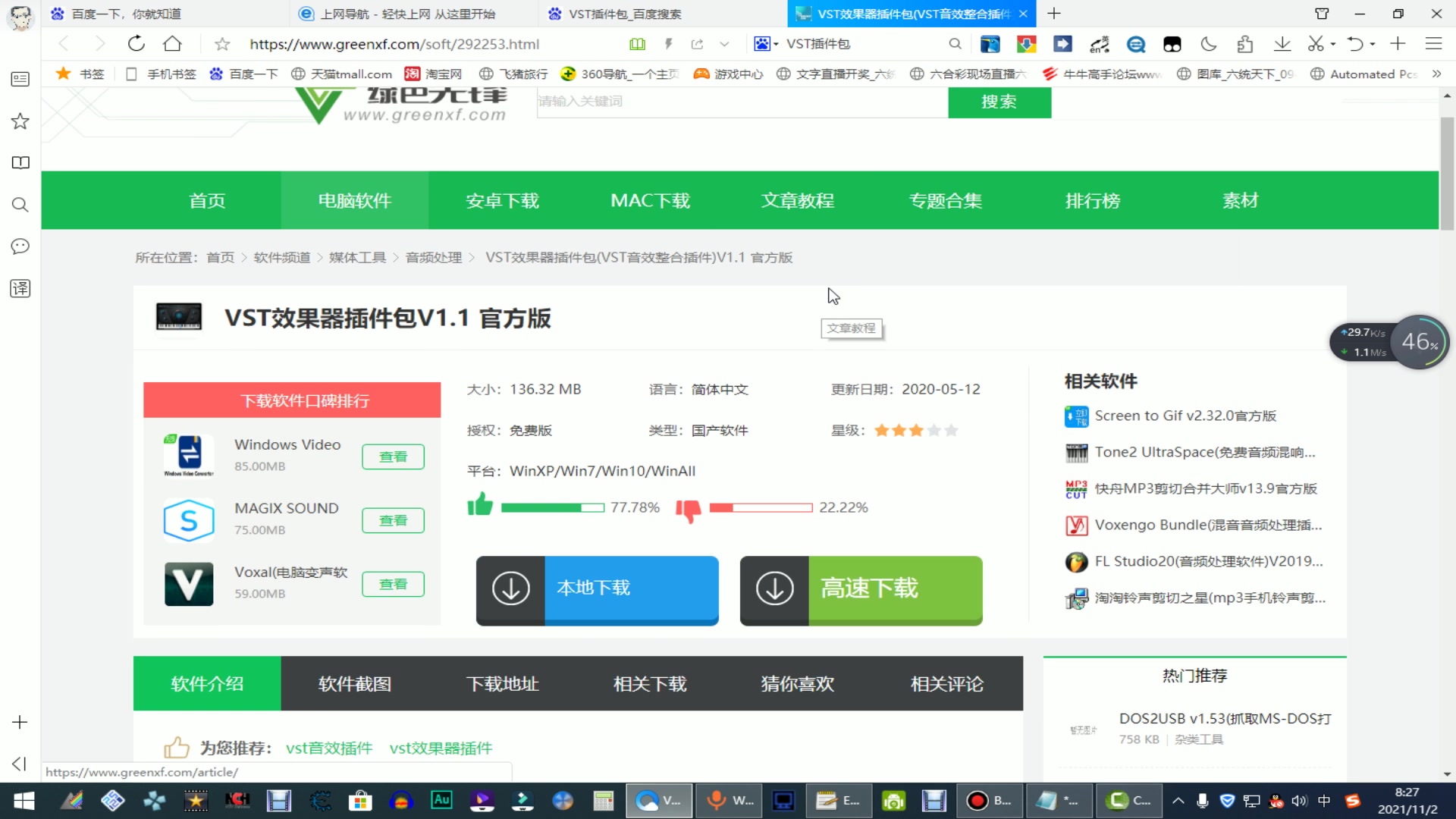The width and height of the screenshot is (1456, 819).
Task: Open the scissors screenshot tool
Action: click(x=1316, y=44)
